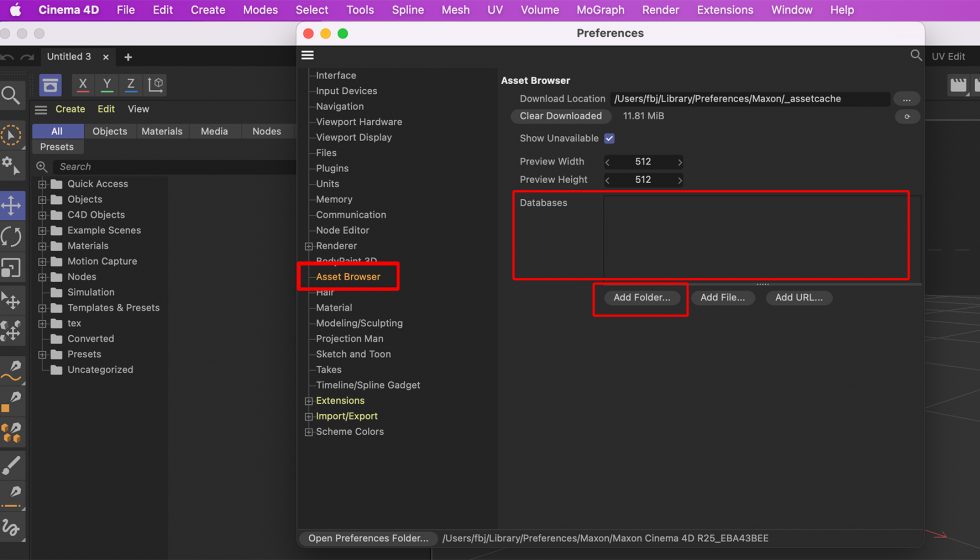The height and width of the screenshot is (560, 980).
Task: Select Viewport Hardware preferences
Action: click(359, 122)
